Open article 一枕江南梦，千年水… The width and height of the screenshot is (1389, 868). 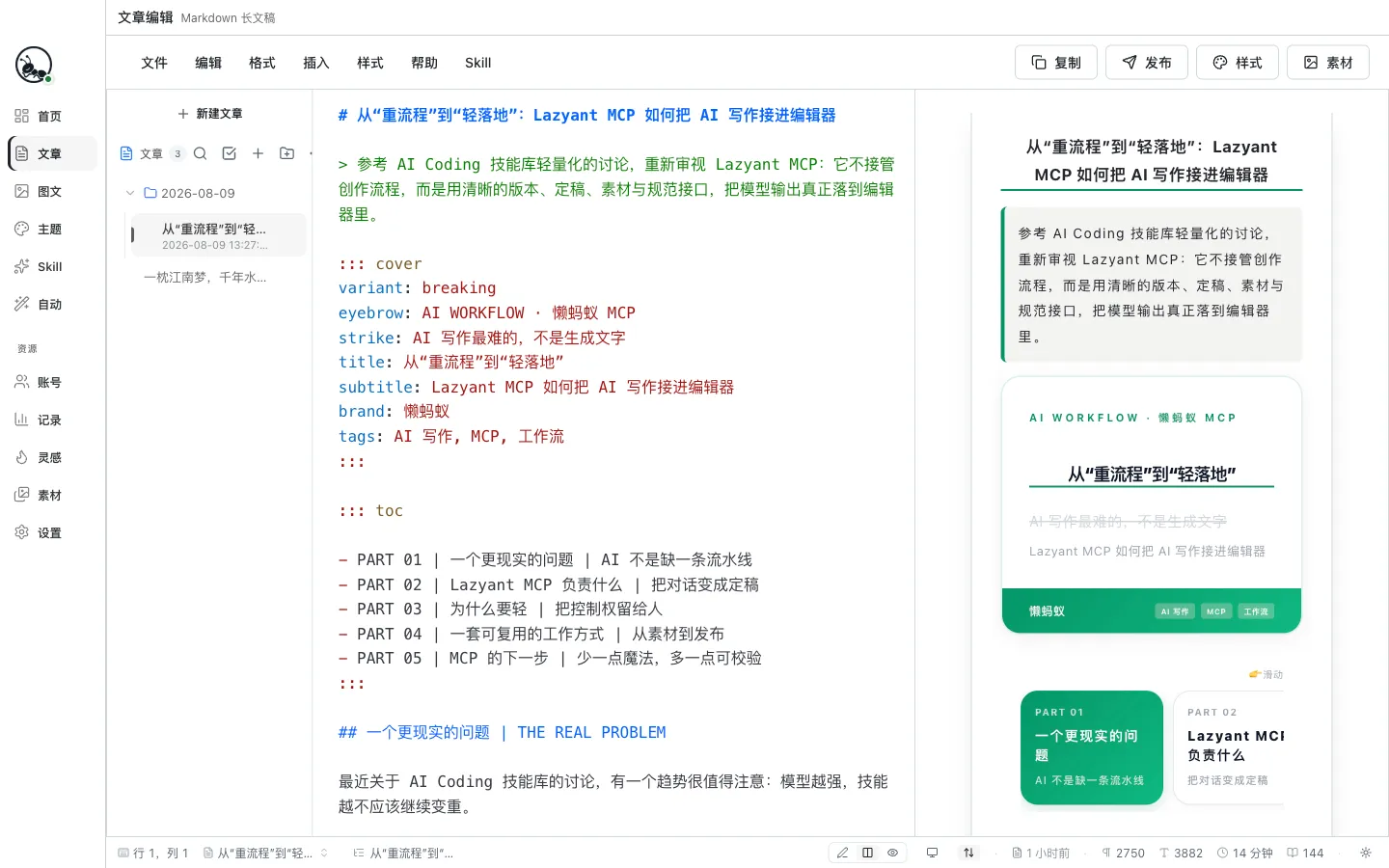(205, 277)
